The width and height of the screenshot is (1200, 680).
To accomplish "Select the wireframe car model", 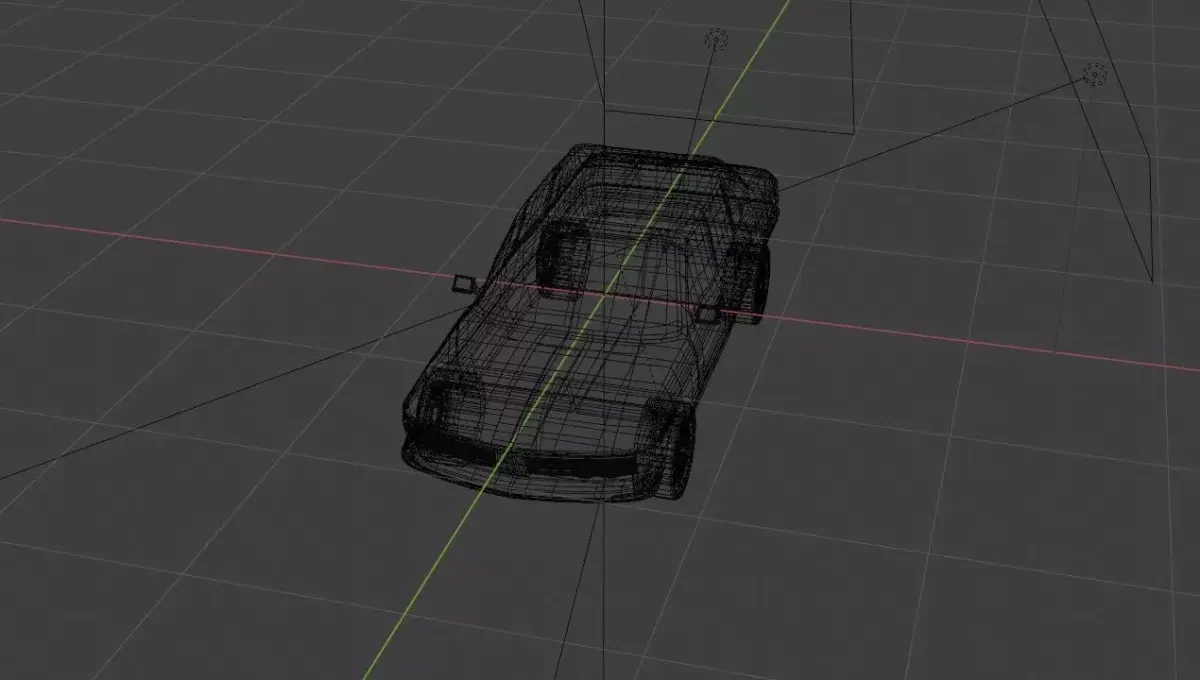I will click(x=589, y=322).
